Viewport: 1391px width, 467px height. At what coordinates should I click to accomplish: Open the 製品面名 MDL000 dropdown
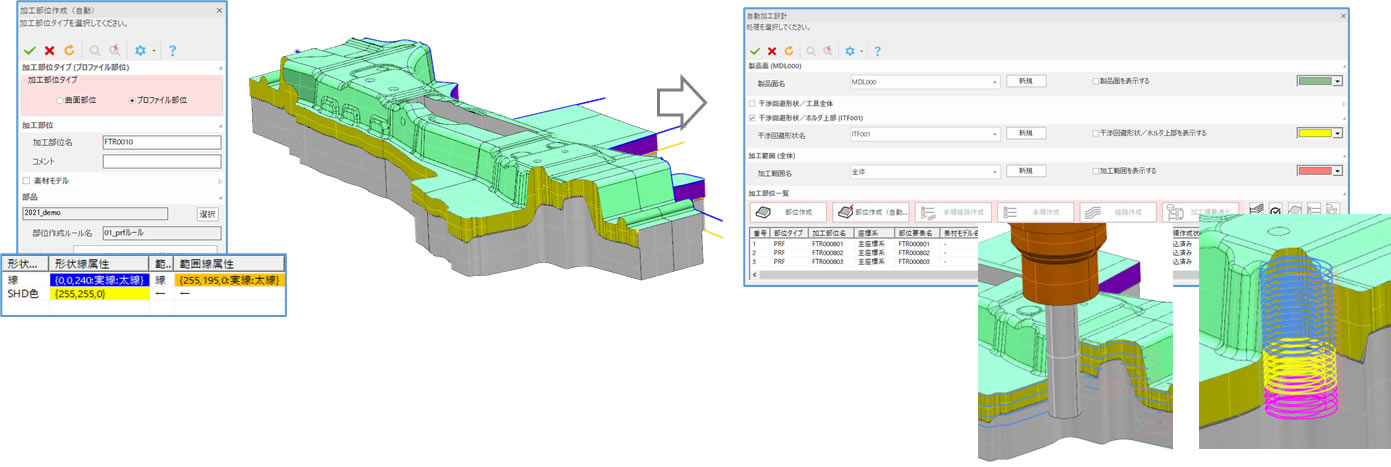[995, 82]
